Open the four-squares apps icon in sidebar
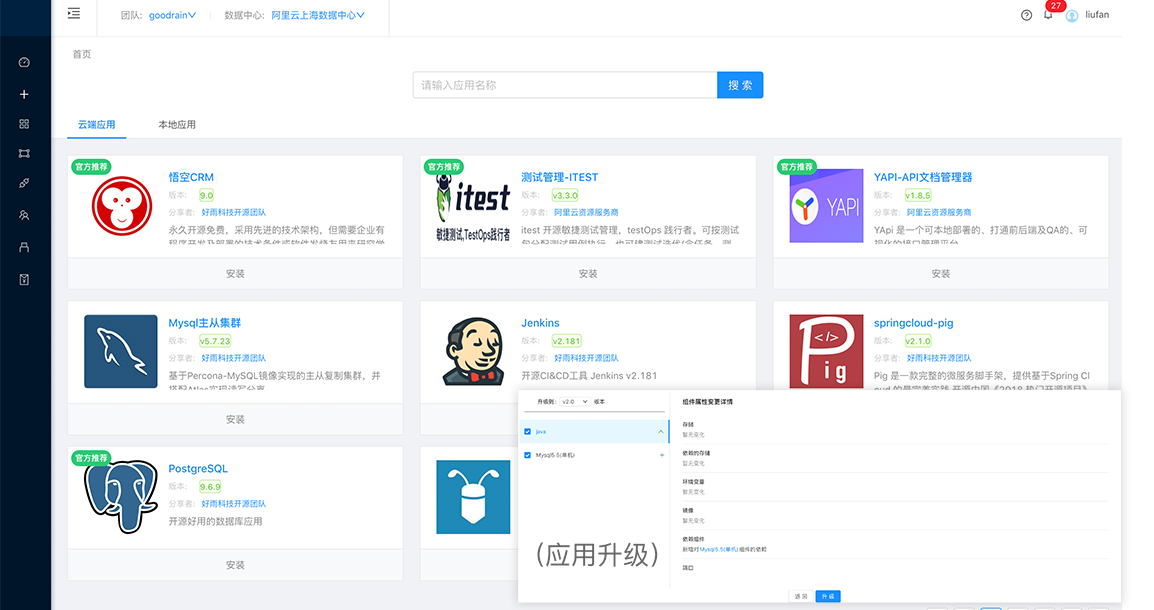The image size is (1154, 610). pyautogui.click(x=24, y=124)
